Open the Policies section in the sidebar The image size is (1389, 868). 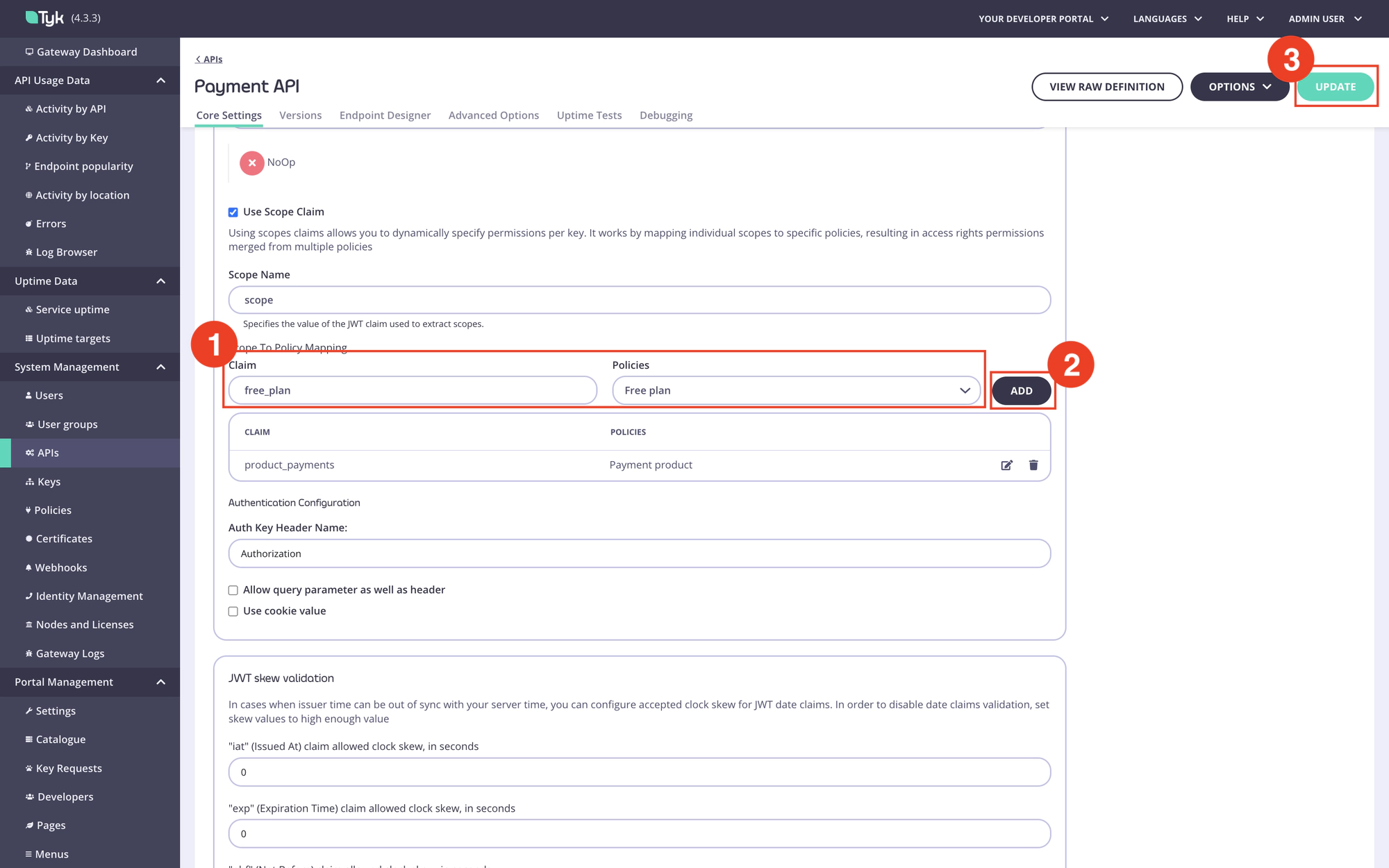click(x=53, y=510)
